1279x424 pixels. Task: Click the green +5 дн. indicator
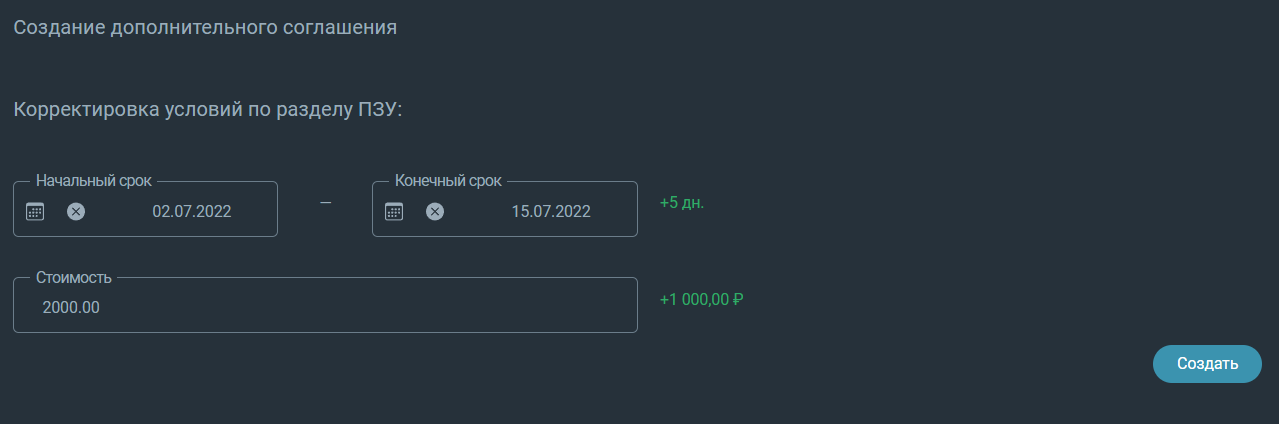(682, 203)
